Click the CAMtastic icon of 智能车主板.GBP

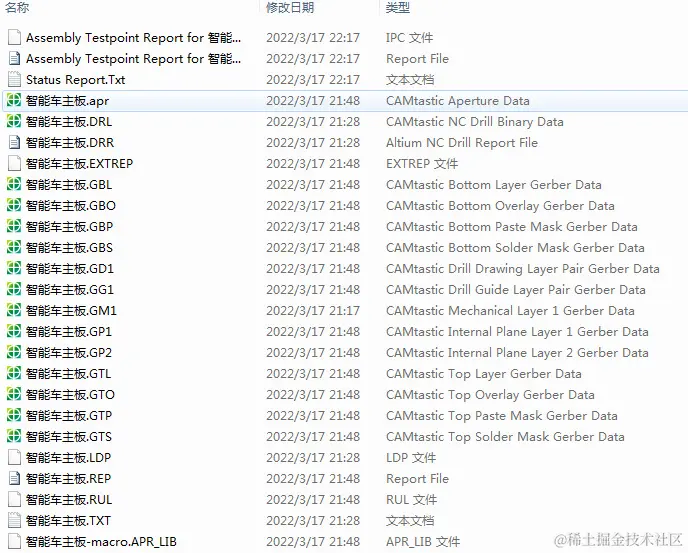(14, 226)
